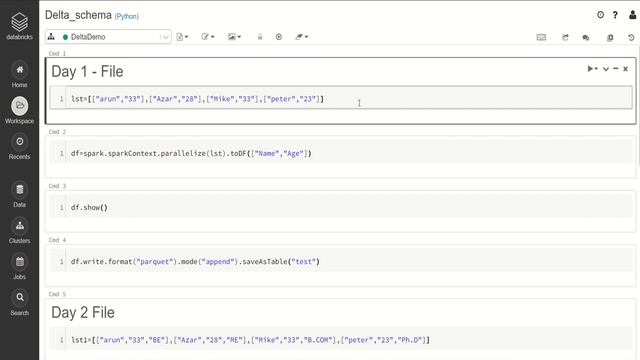Open the clear results dropdown
This screenshot has height=360, width=640.
[302, 37]
